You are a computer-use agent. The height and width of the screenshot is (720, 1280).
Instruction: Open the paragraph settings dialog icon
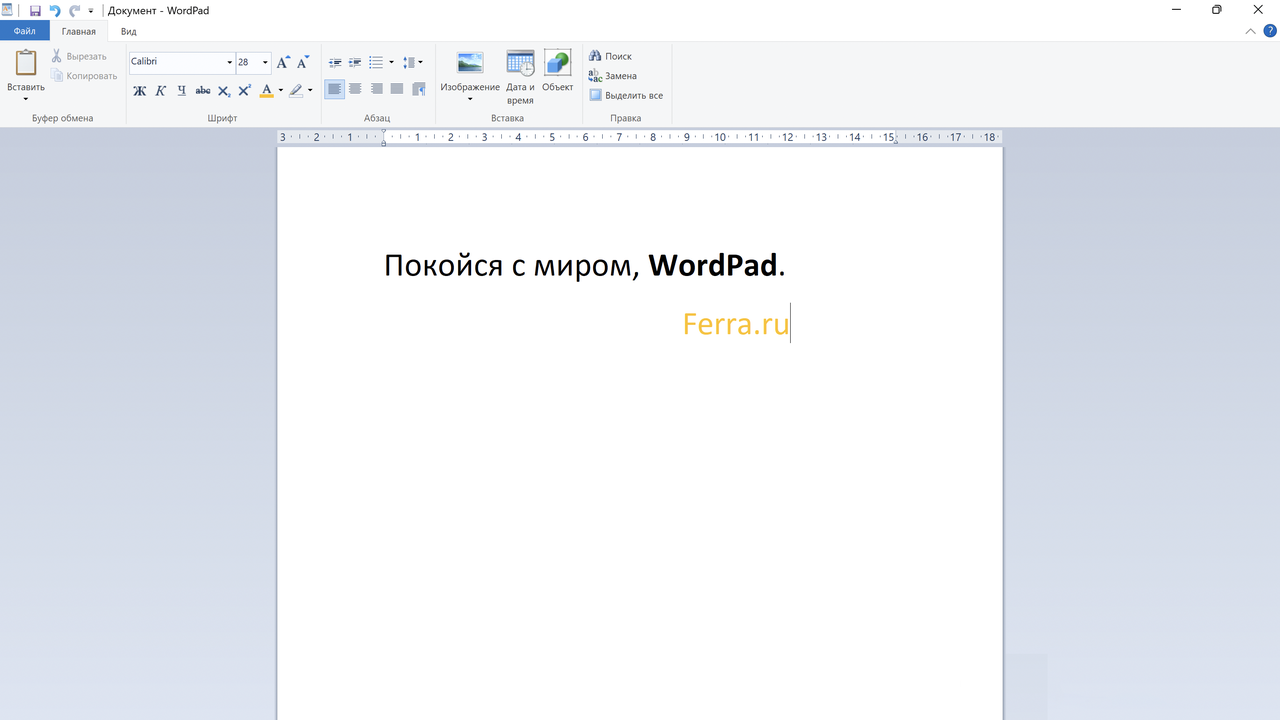click(x=418, y=89)
